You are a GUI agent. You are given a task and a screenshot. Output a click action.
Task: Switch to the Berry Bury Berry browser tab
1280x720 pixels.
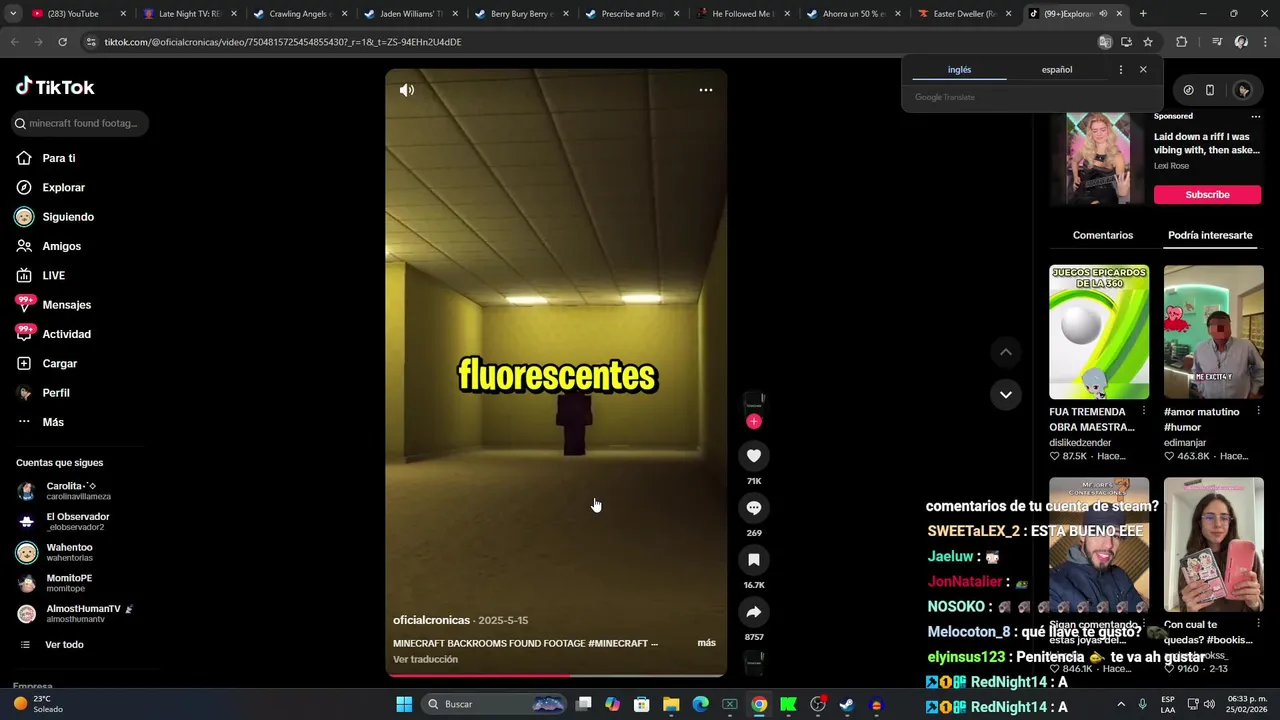pos(520,14)
